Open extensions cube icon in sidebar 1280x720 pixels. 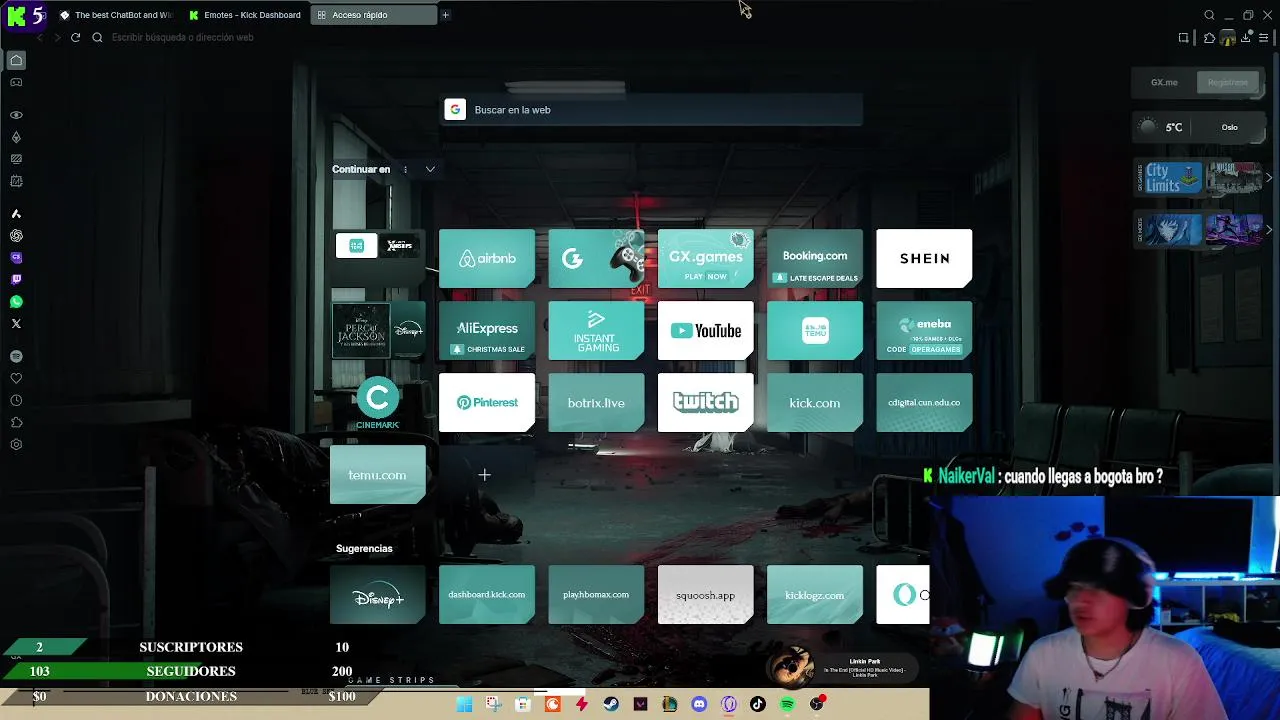[16, 422]
